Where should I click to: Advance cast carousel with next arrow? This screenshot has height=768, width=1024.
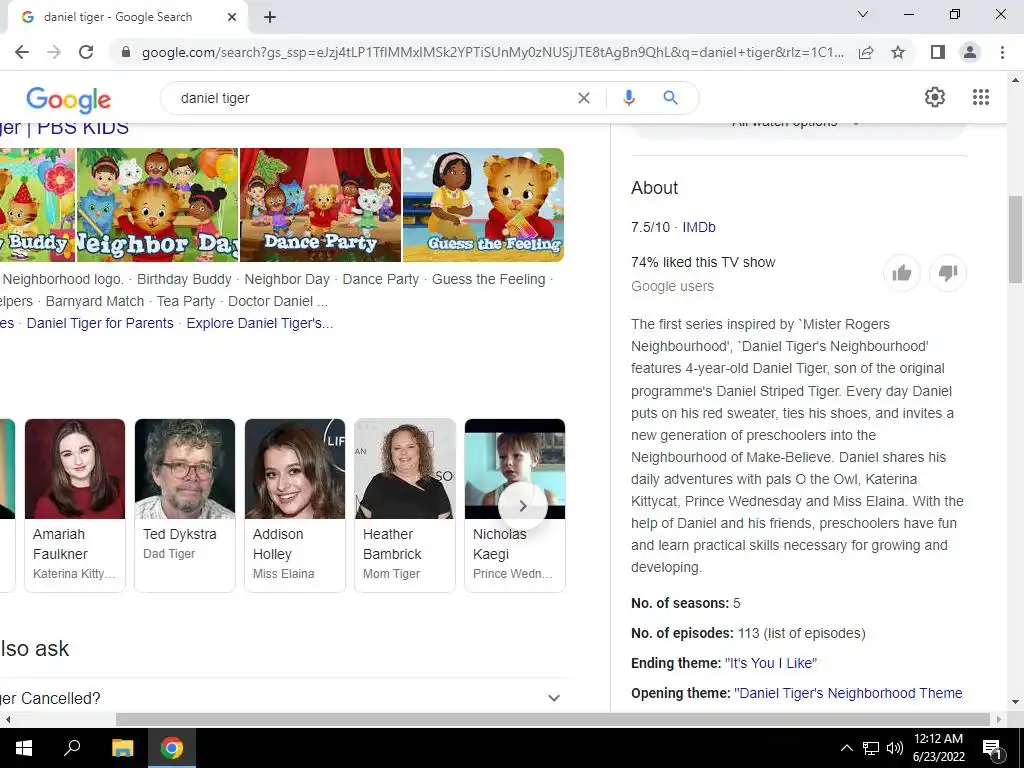click(x=522, y=505)
